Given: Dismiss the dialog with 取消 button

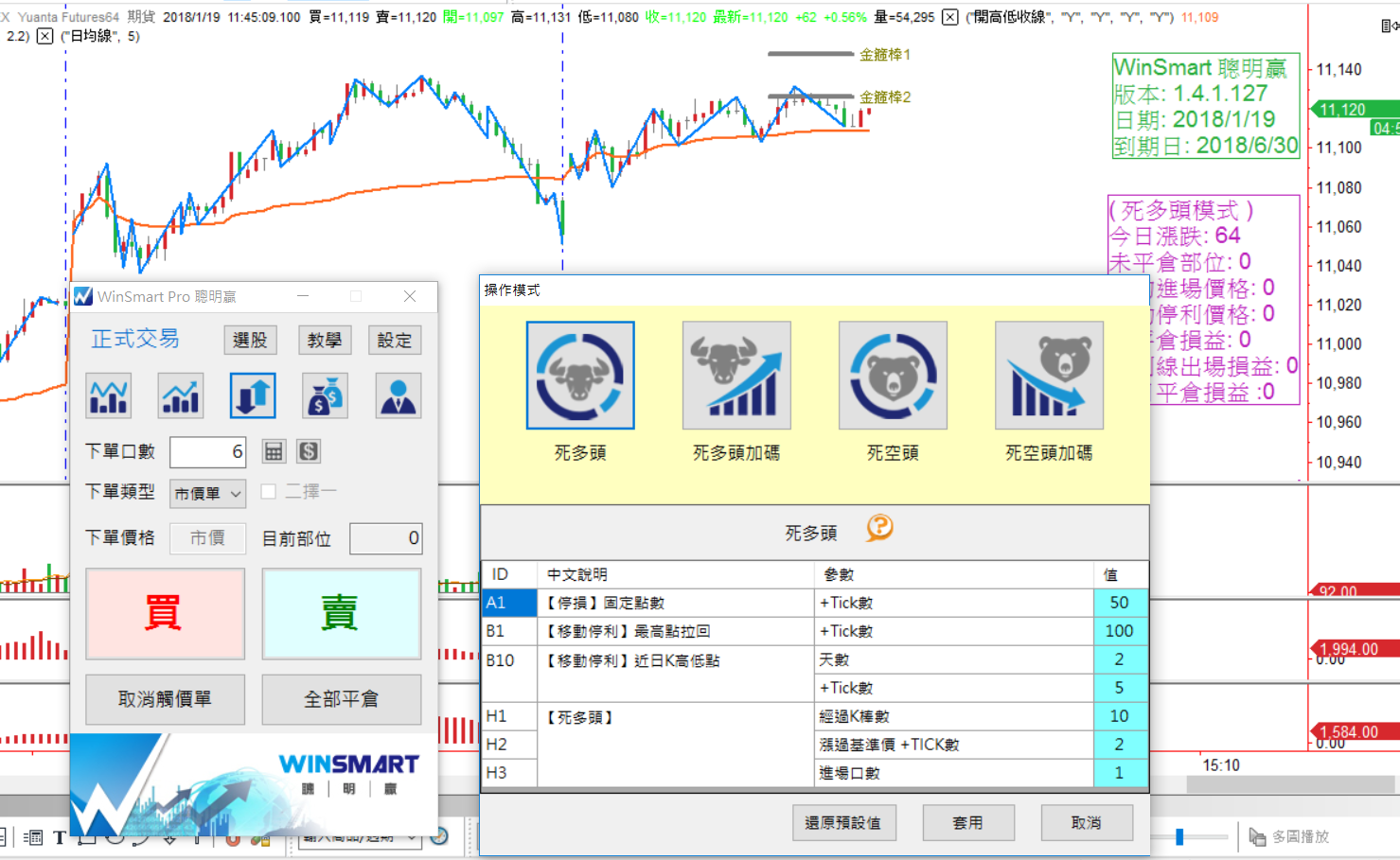Looking at the screenshot, I should pyautogui.click(x=1087, y=823).
